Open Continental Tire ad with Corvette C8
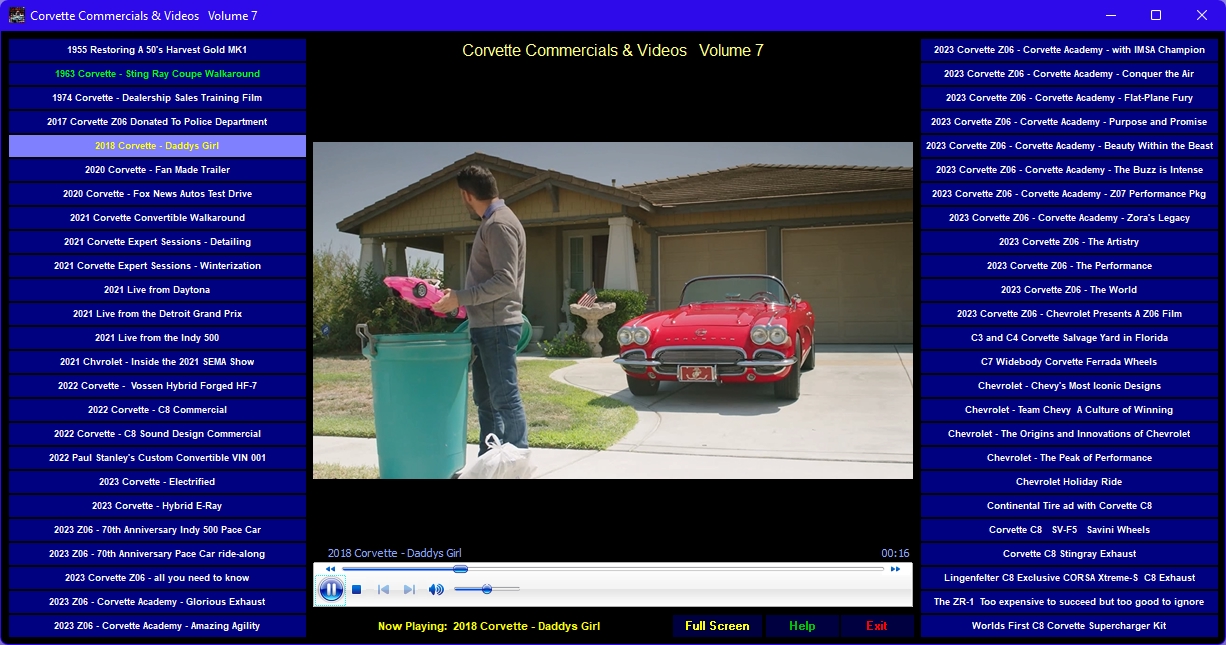The image size is (1226, 645). pos(1069,506)
